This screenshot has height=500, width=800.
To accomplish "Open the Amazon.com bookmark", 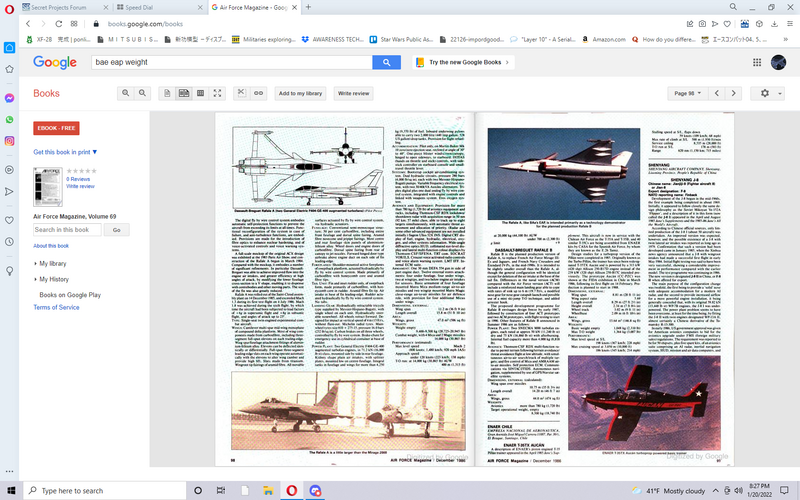I will [x=604, y=39].
